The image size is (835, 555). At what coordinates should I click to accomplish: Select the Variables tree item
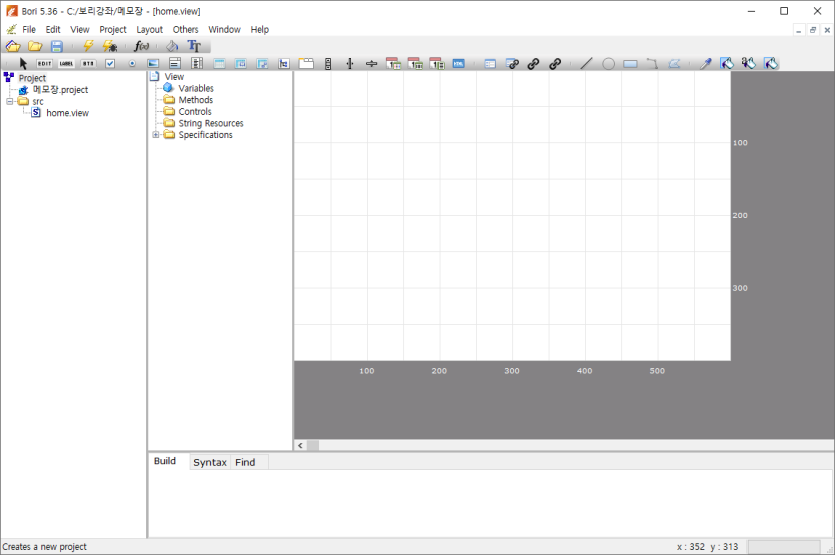pyautogui.click(x=196, y=88)
